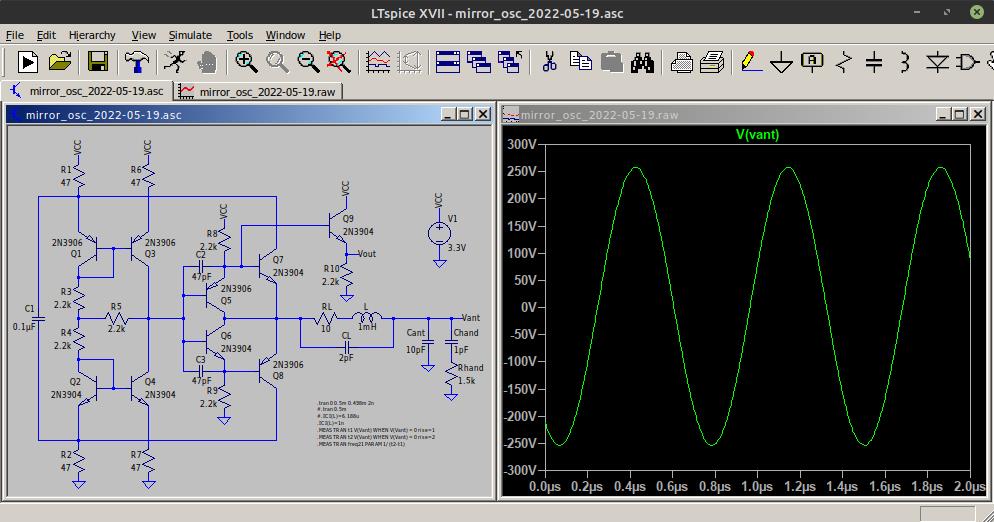Open the Hierarchy menu
This screenshot has height=522, width=994.
92,35
